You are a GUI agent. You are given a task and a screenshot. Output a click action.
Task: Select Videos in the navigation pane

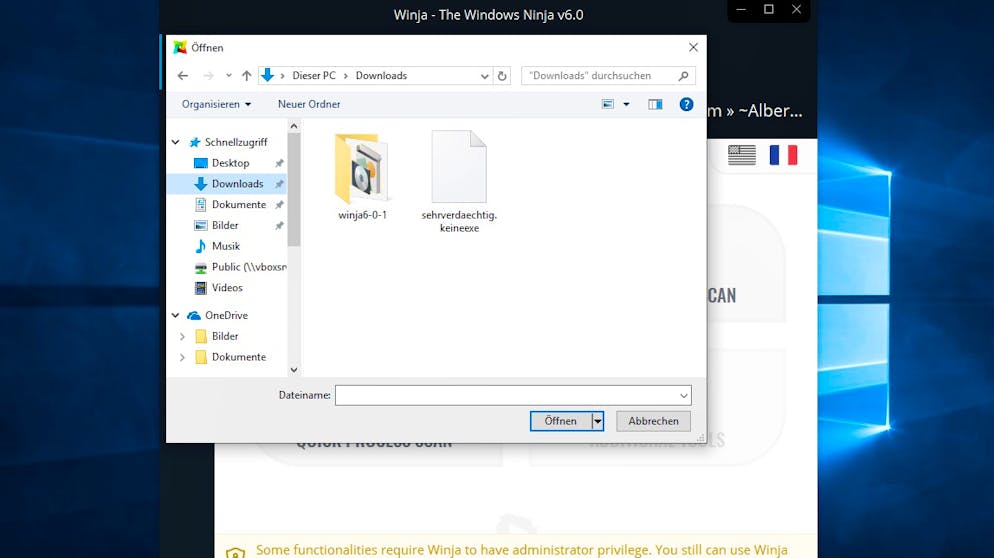coord(227,288)
